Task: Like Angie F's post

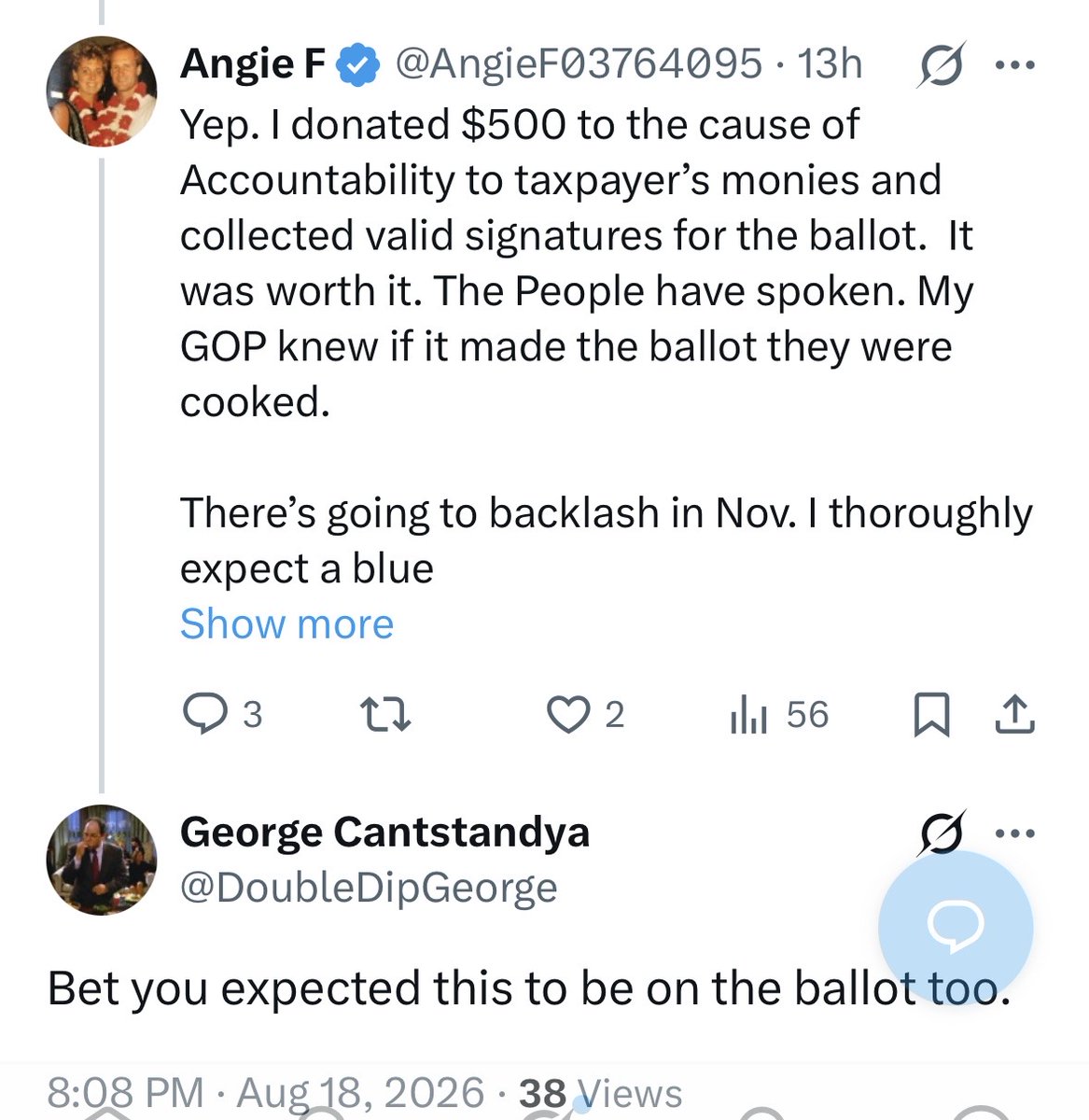Action: (x=585, y=715)
